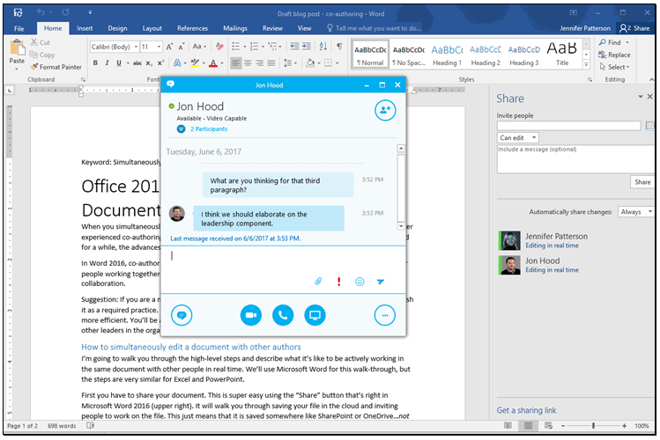Image resolution: width=660 pixels, height=440 pixels.
Task: Switch to the Review ribbon tab
Action: 272,28
